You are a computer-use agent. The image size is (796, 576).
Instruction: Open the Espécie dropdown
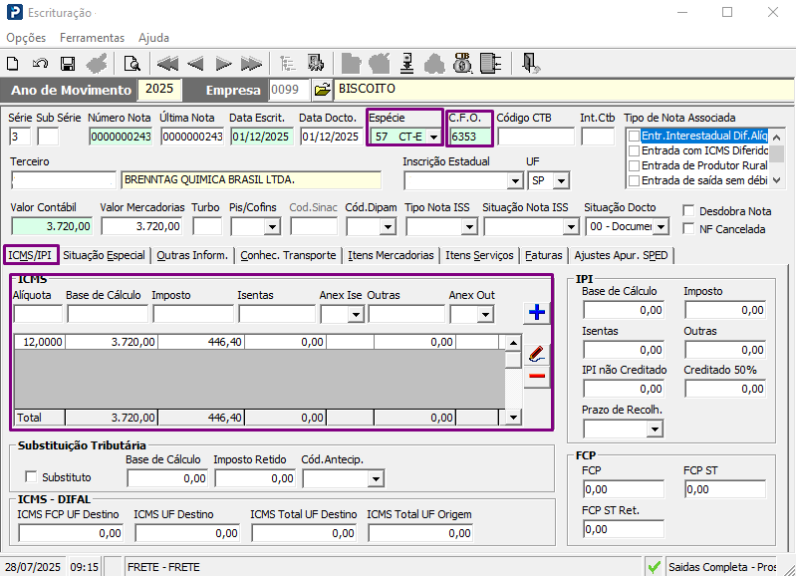[433, 136]
